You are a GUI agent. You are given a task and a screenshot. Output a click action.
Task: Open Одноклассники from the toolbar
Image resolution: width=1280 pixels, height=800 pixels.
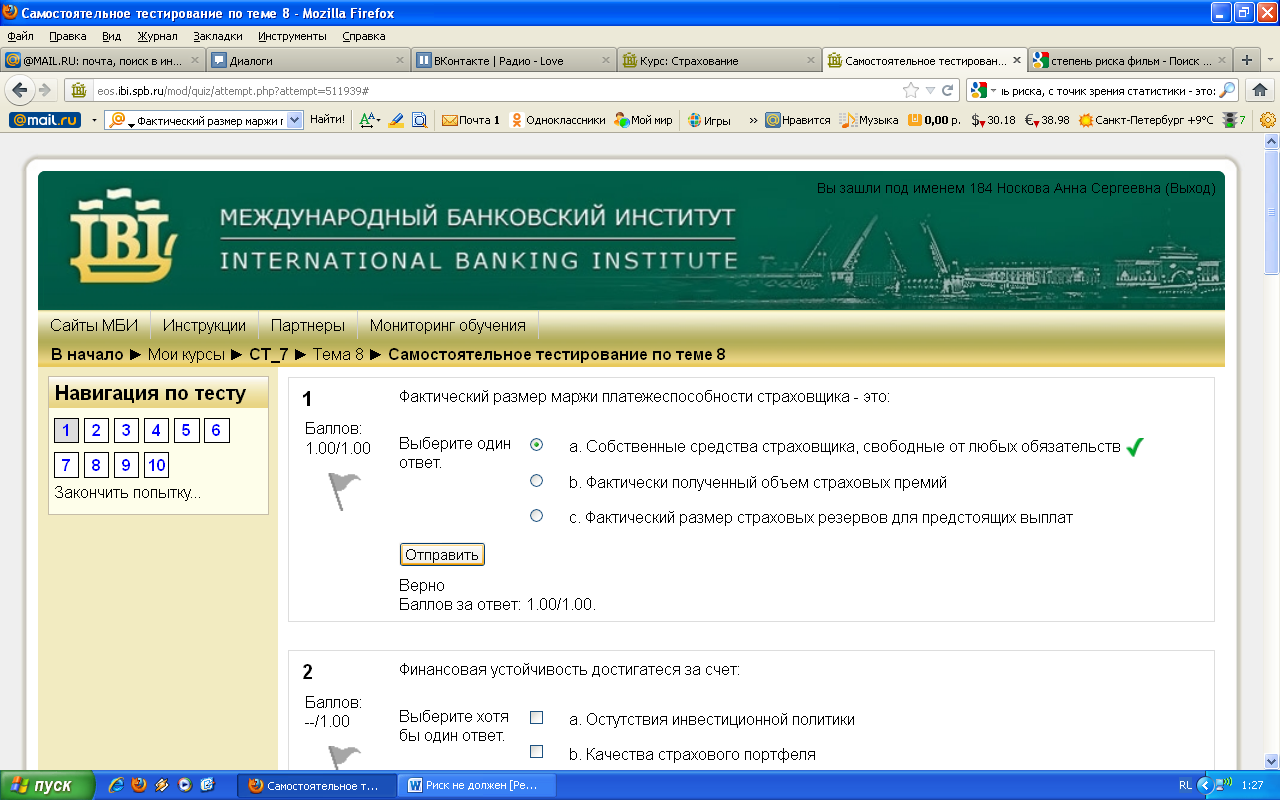pos(558,120)
